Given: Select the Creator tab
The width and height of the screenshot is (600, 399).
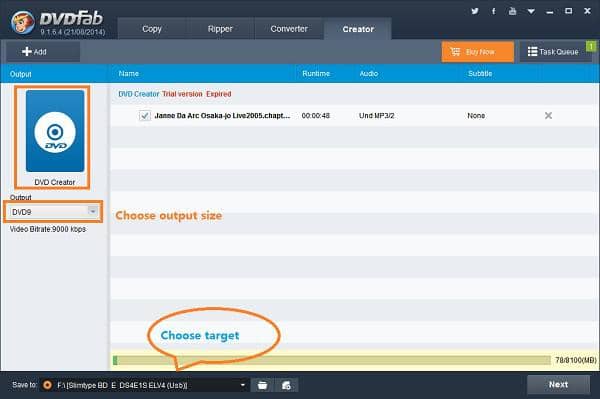Looking at the screenshot, I should point(358,29).
